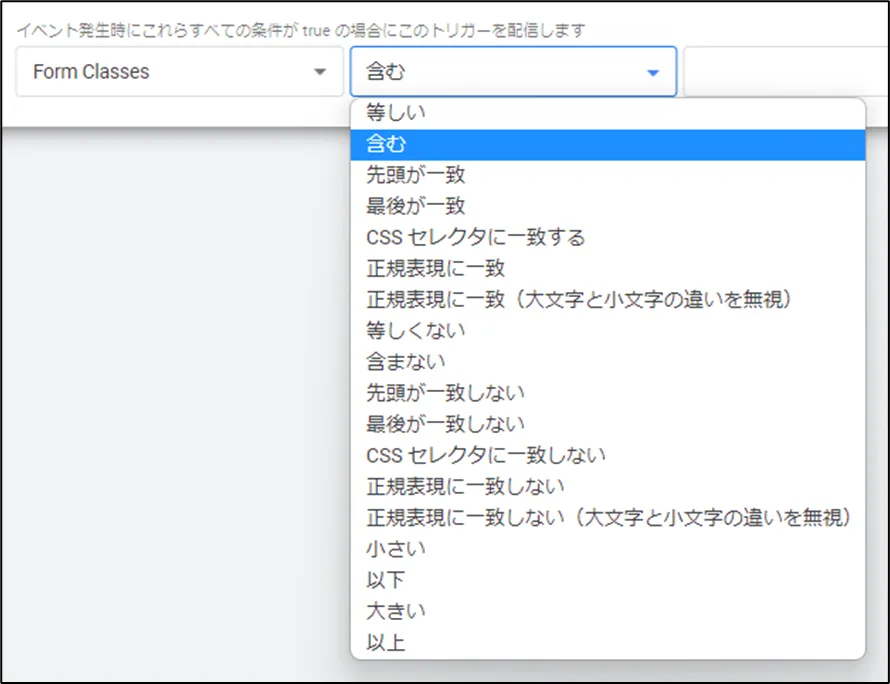Open the Form Classes variable dropdown
The width and height of the screenshot is (890, 684).
[179, 72]
